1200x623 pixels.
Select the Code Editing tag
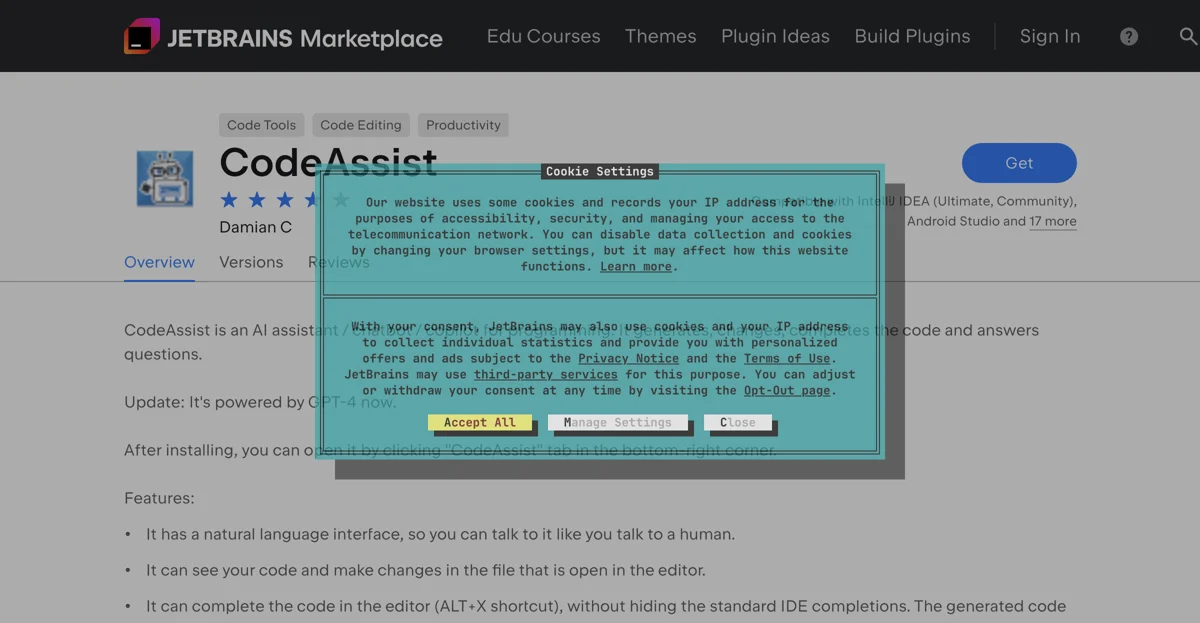point(361,125)
